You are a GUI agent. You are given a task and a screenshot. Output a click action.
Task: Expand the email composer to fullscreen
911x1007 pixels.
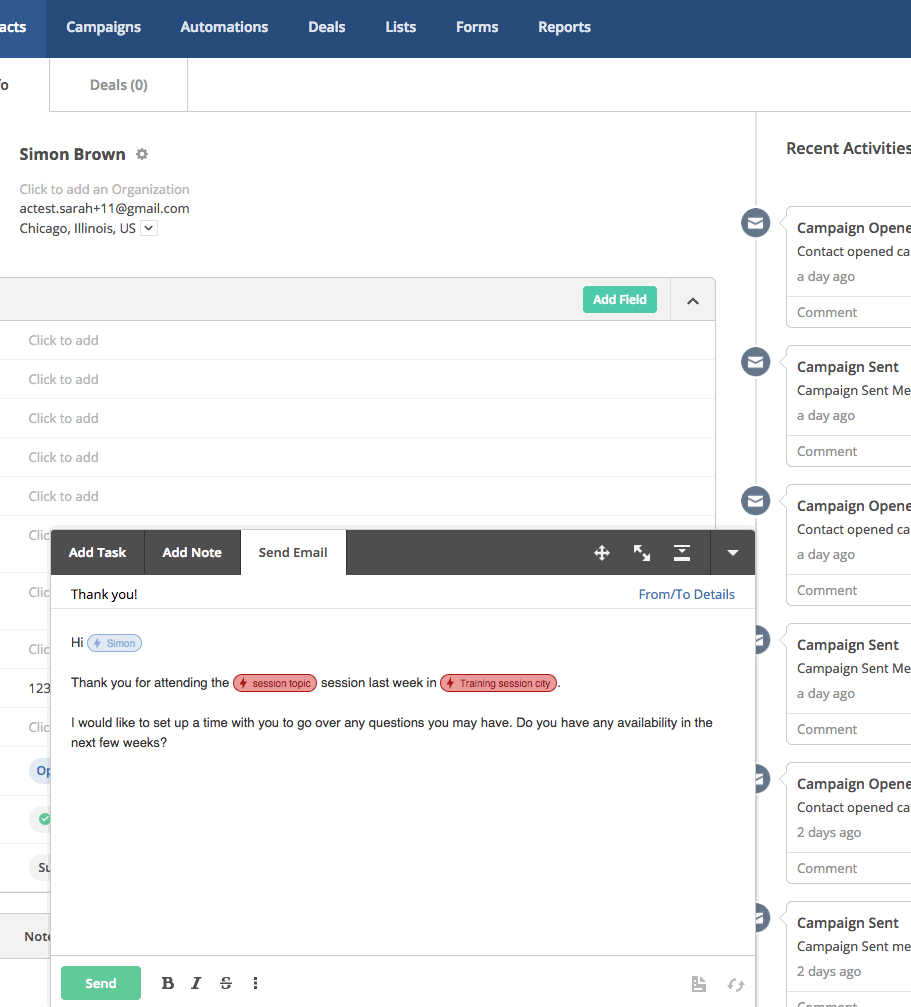[x=642, y=553]
